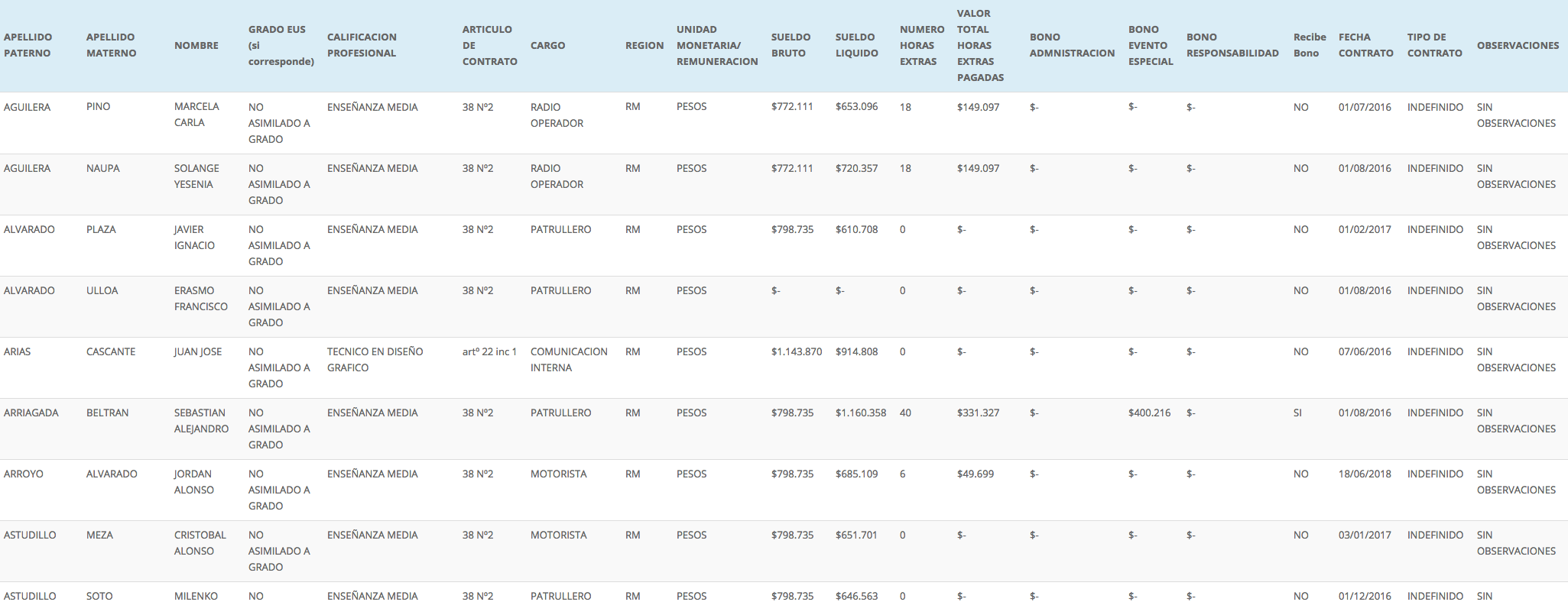Click the BONO ADMNISTRACION column header
Image resolution: width=1568 pixels, height=602 pixels.
pyautogui.click(x=1073, y=45)
